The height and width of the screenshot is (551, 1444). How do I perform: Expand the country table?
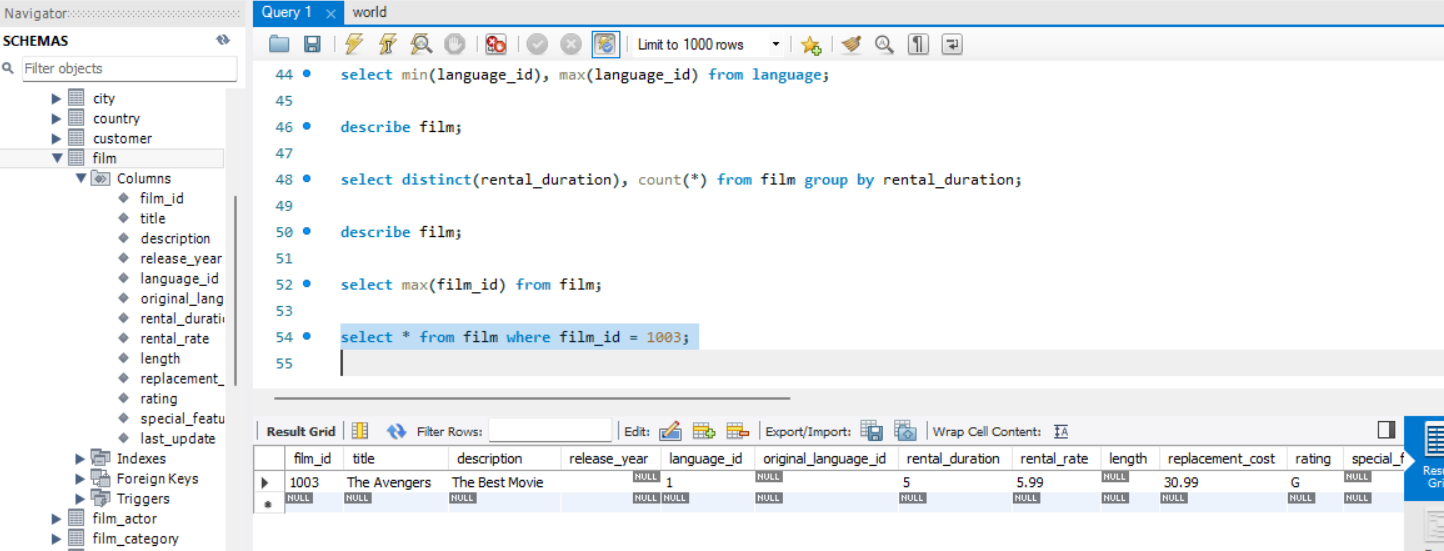(57, 118)
